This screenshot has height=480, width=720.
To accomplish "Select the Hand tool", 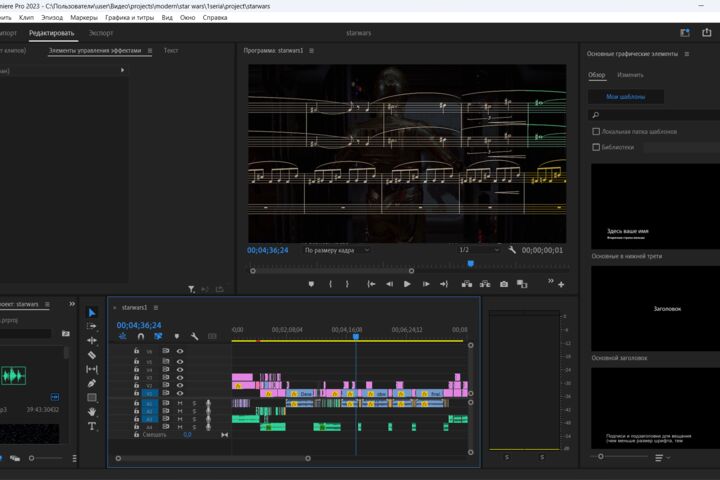I will (x=92, y=412).
